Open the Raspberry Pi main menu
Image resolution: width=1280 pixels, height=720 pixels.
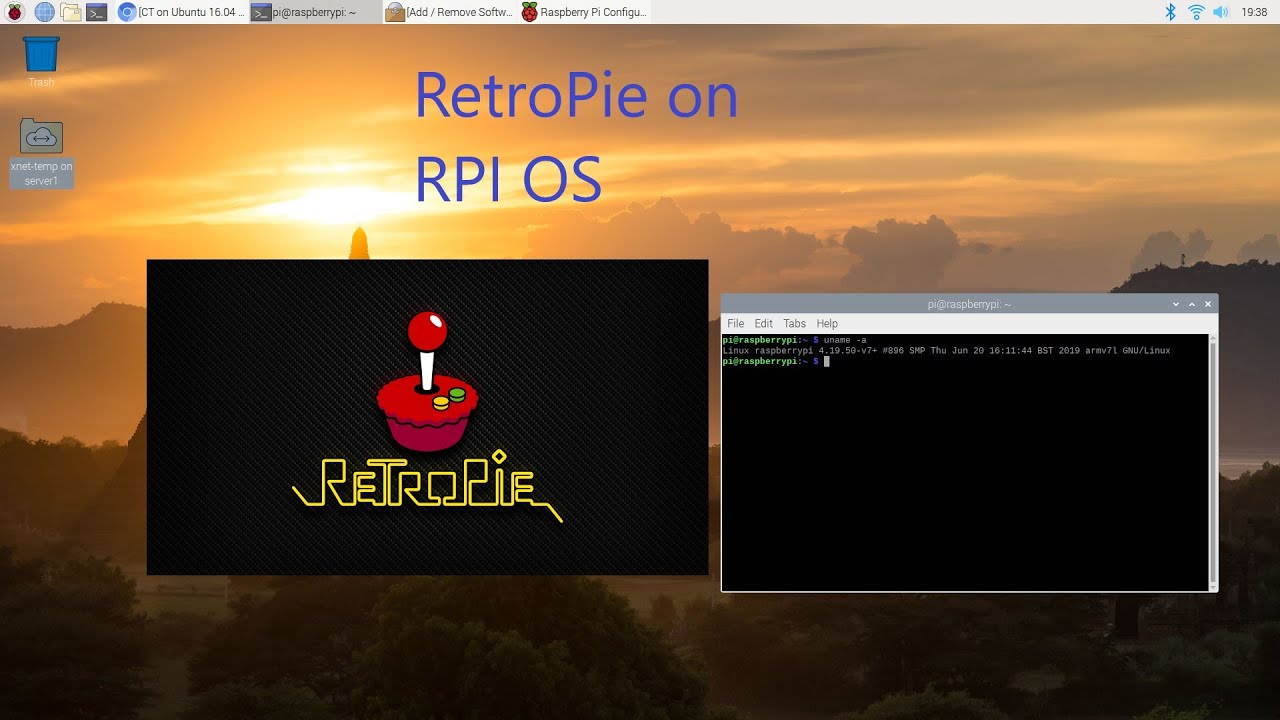(x=15, y=12)
